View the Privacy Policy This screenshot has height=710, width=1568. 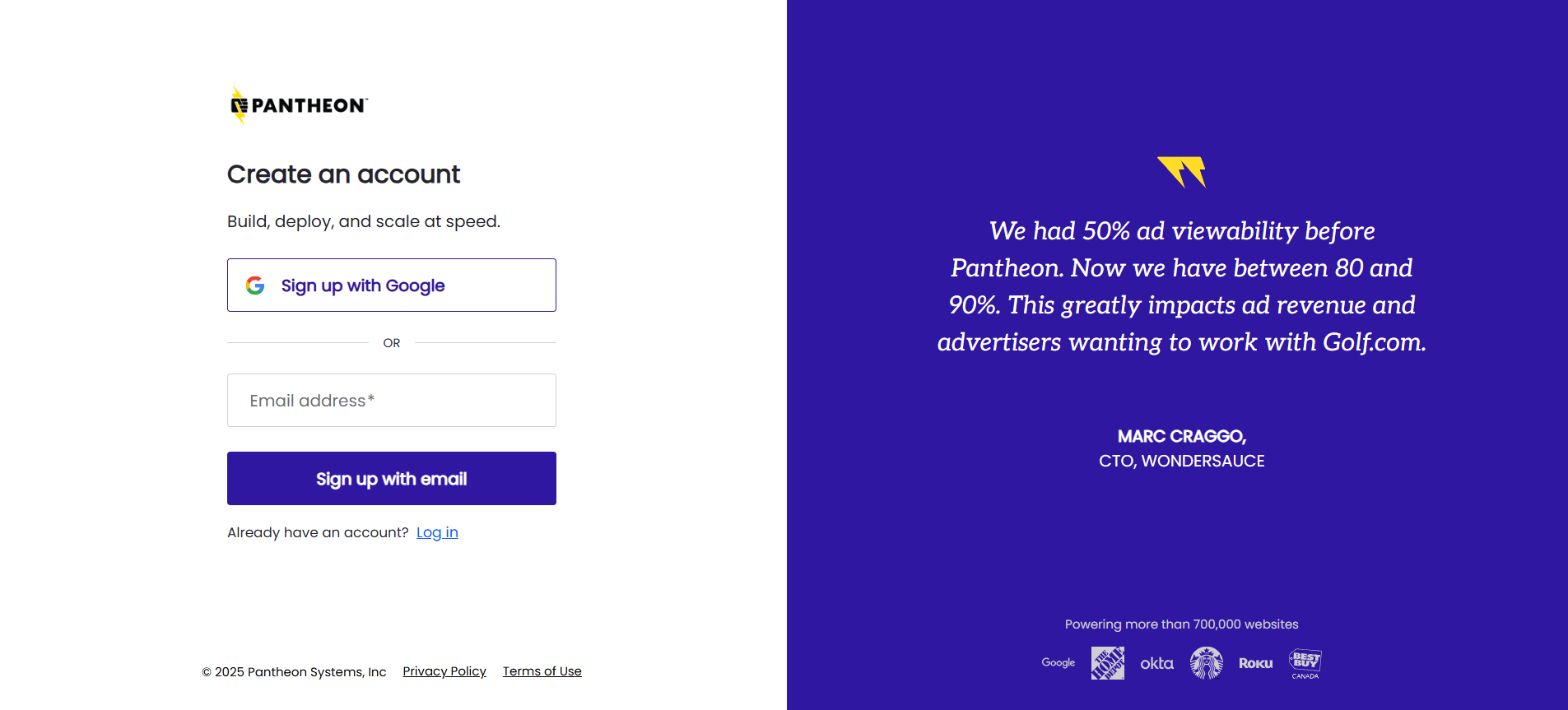(444, 671)
